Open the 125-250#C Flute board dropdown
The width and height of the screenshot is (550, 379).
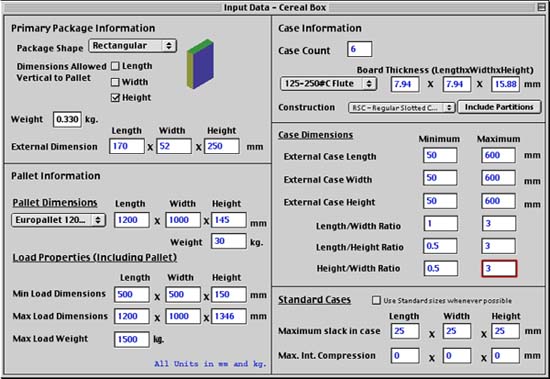click(x=328, y=84)
